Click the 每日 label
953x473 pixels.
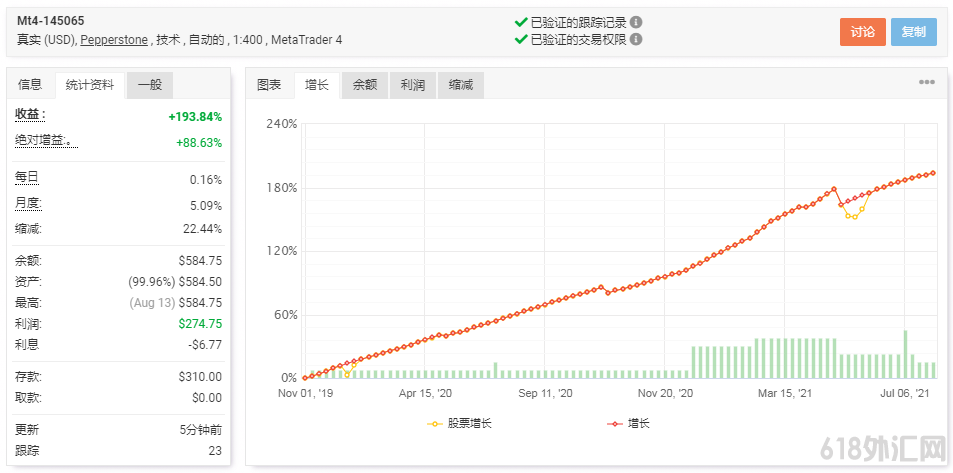point(27,178)
